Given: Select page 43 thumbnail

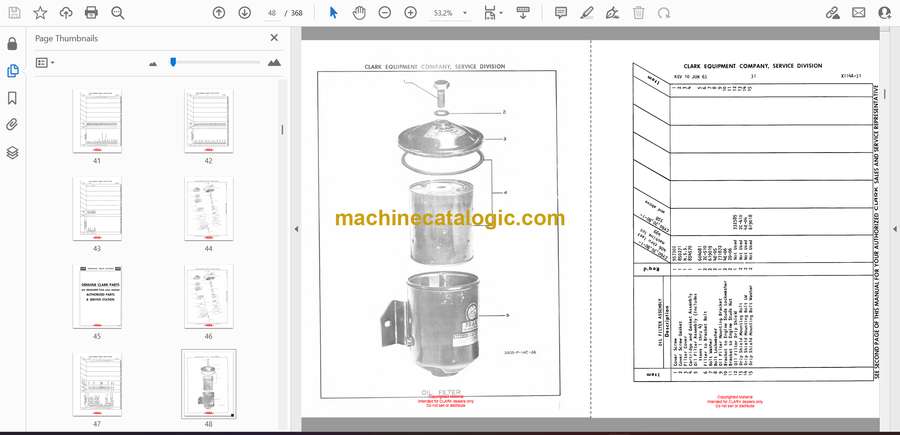Looking at the screenshot, I should click(97, 208).
